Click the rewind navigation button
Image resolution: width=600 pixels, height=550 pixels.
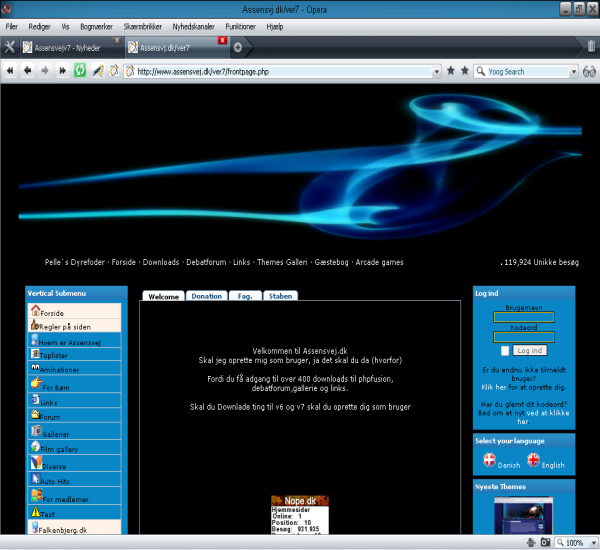[10, 70]
